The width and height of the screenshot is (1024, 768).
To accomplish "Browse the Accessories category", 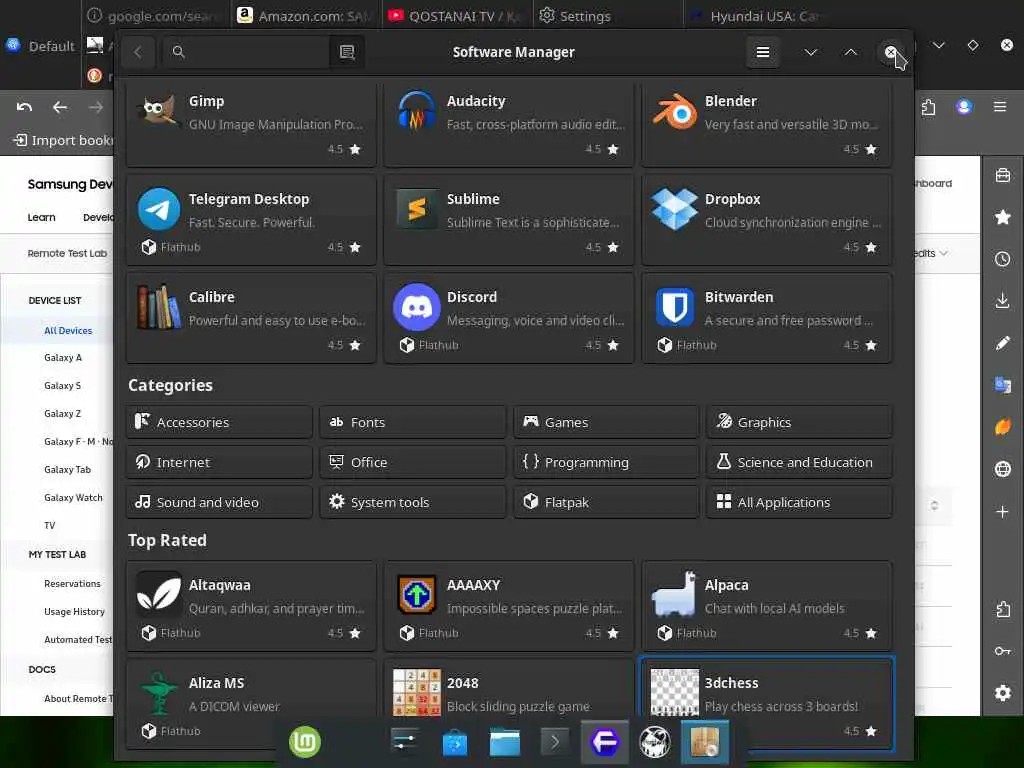I will pyautogui.click(x=219, y=422).
